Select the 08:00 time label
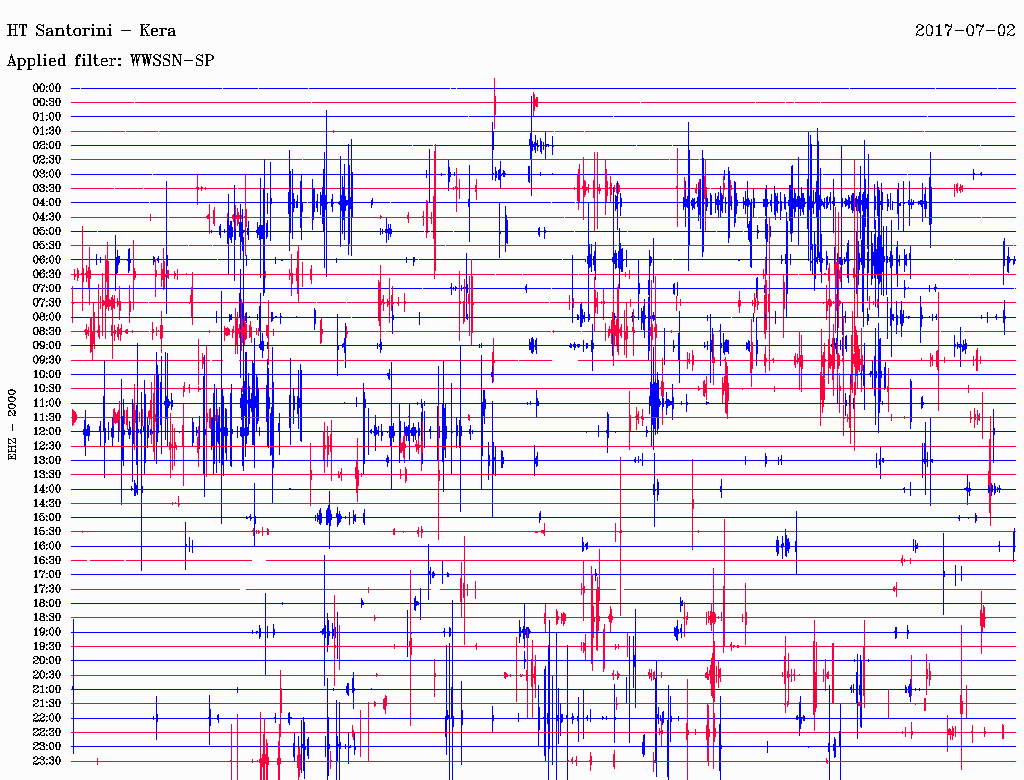 click(47, 317)
